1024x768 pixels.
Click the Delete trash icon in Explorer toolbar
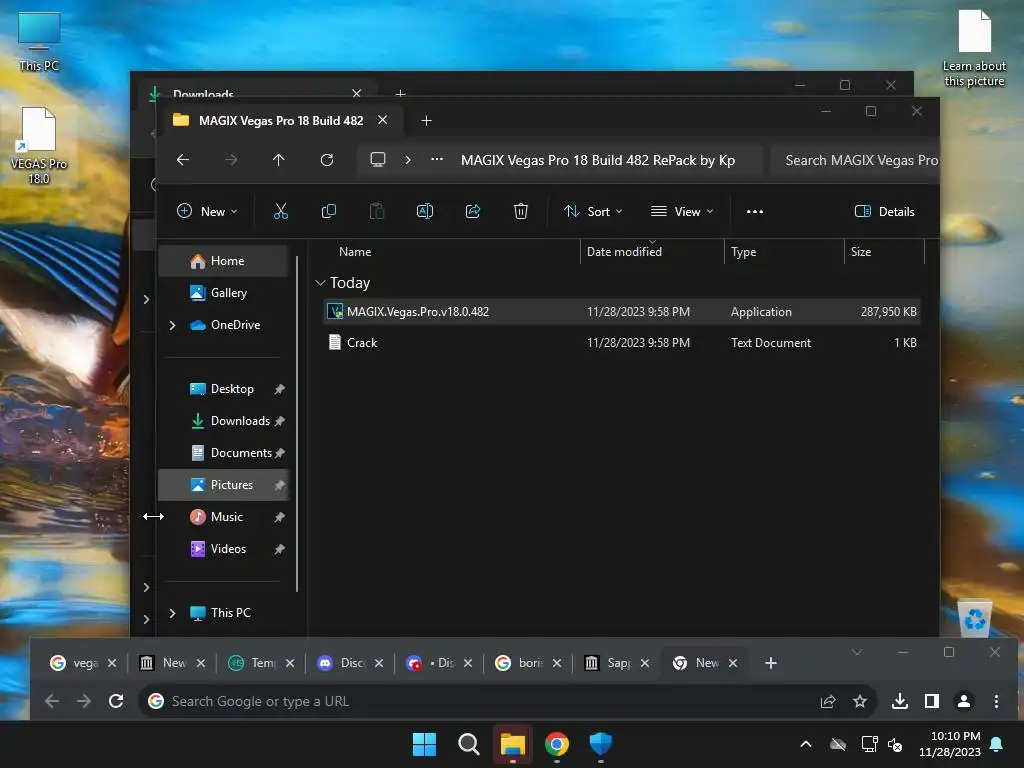coord(520,211)
